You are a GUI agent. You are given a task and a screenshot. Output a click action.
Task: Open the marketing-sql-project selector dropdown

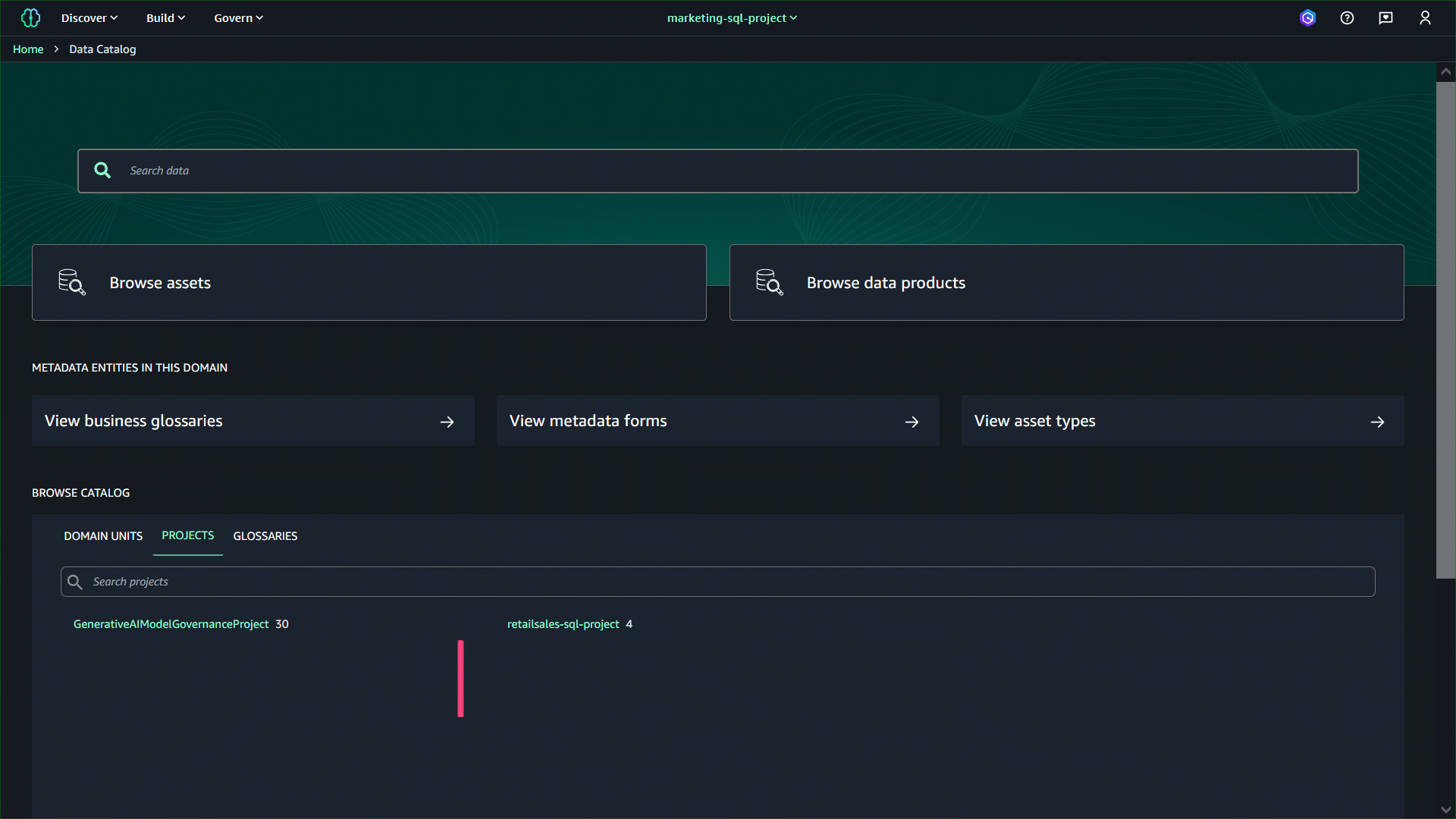732,17
